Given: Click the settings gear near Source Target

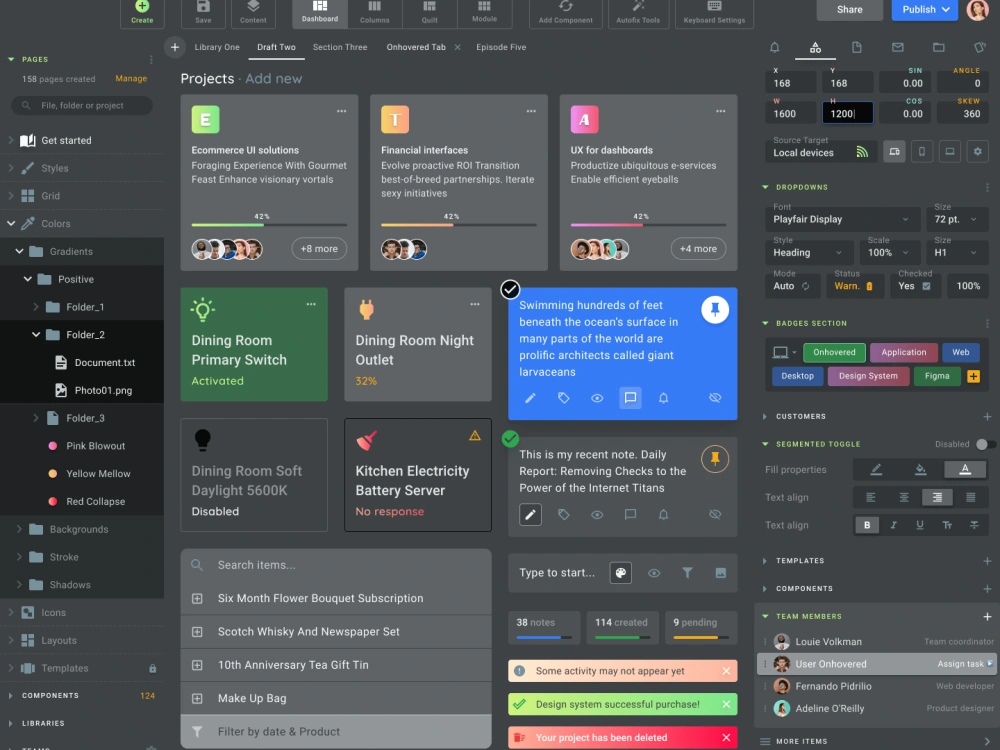Looking at the screenshot, I should pyautogui.click(x=978, y=152).
